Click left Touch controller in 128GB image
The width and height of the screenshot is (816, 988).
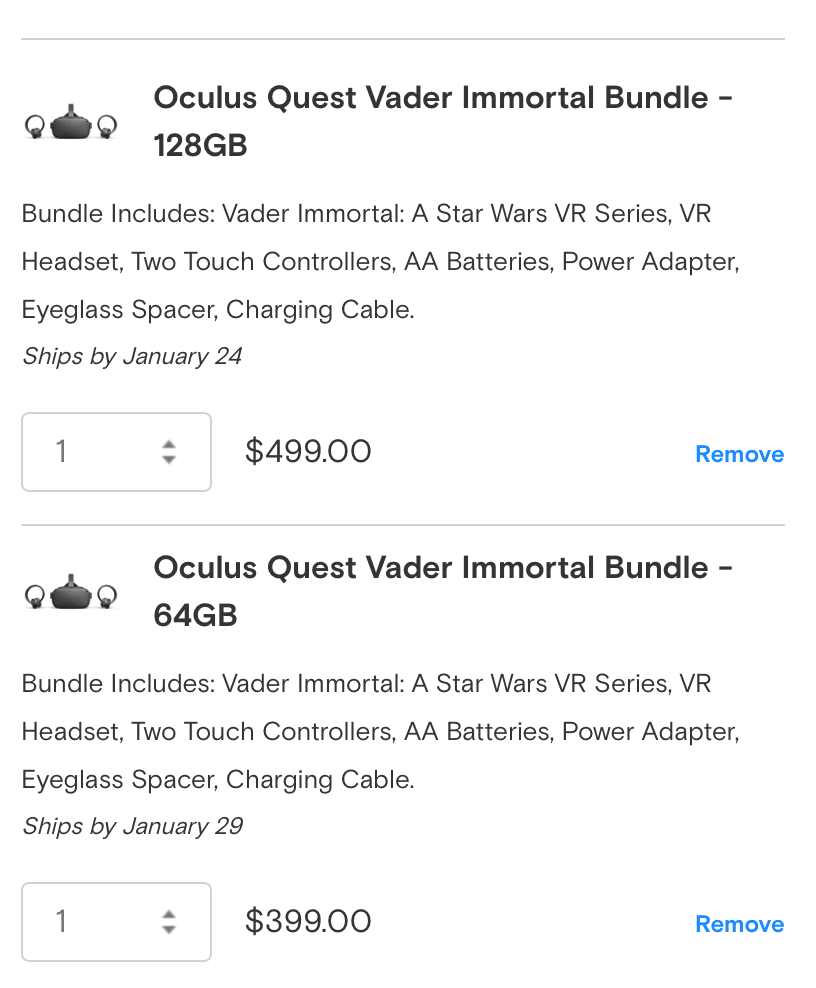(x=35, y=128)
